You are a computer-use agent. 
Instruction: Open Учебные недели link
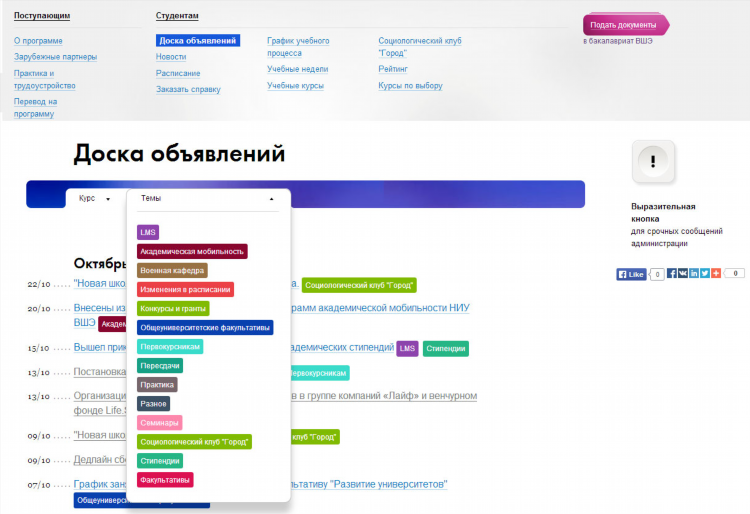(298, 69)
